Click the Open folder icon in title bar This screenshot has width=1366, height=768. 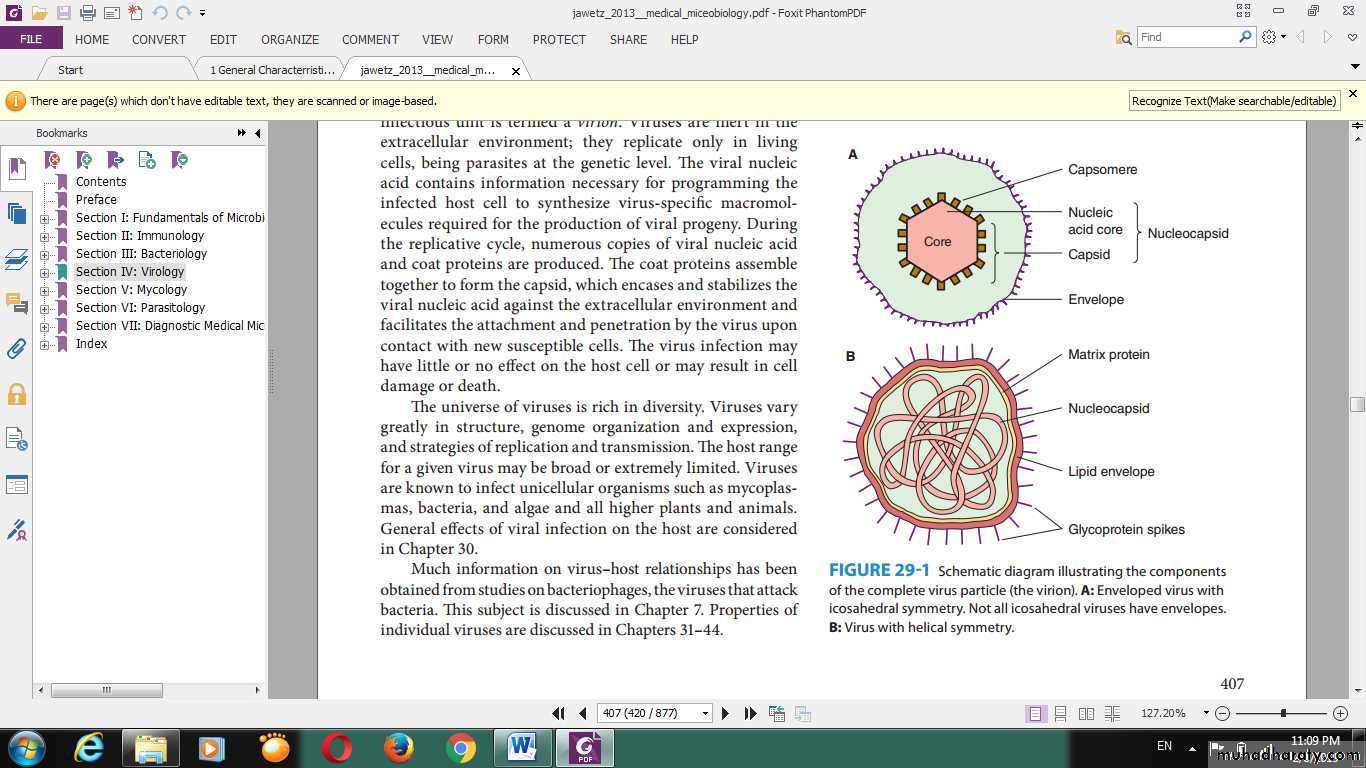(x=39, y=13)
